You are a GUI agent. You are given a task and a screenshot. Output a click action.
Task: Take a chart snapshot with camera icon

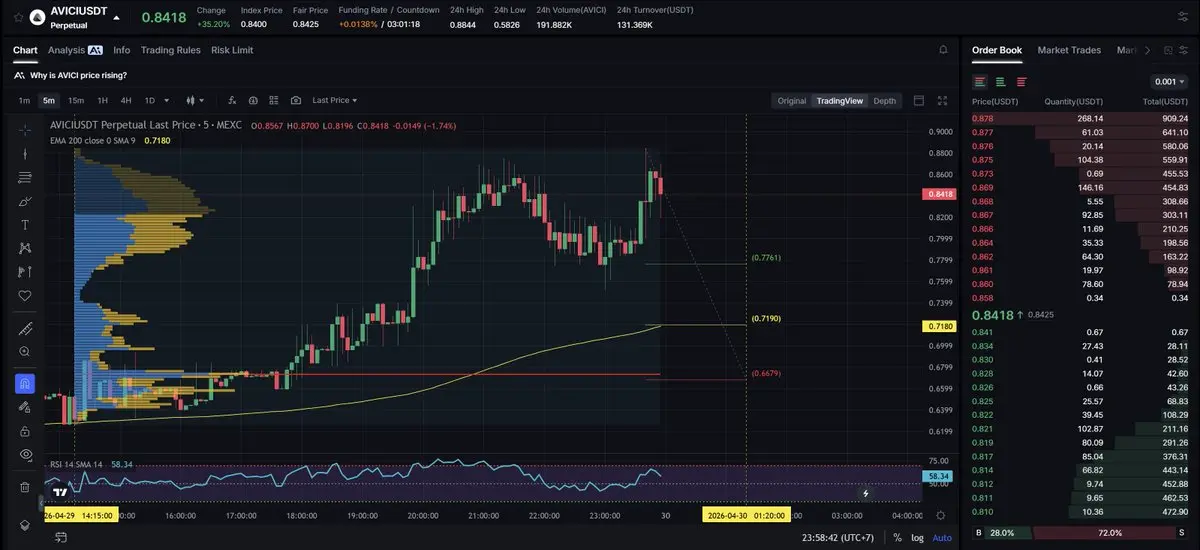click(x=296, y=100)
